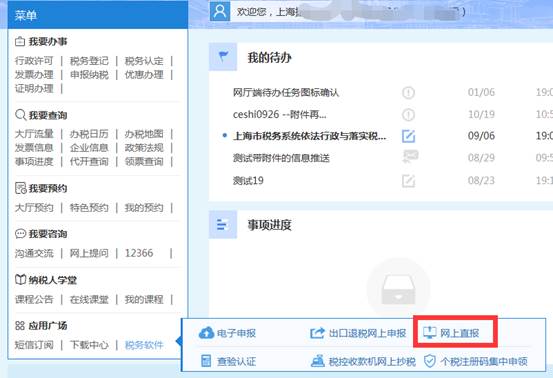
Task: Open 我的课程 link
Action: [x=144, y=299]
